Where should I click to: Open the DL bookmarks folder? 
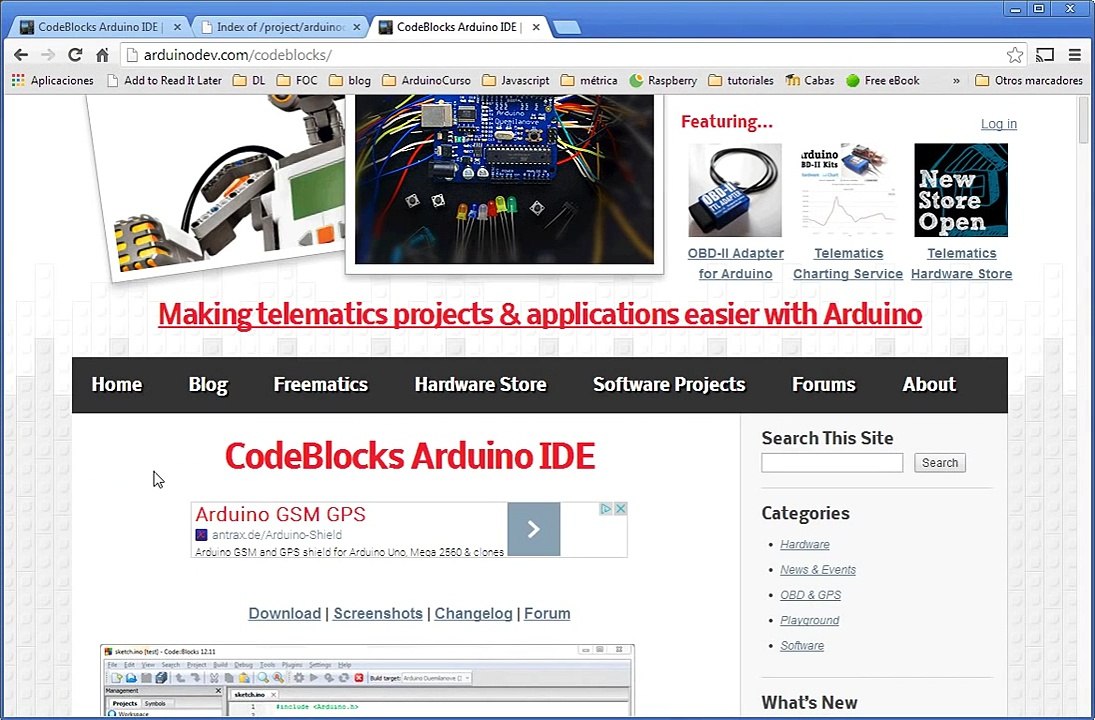(249, 80)
